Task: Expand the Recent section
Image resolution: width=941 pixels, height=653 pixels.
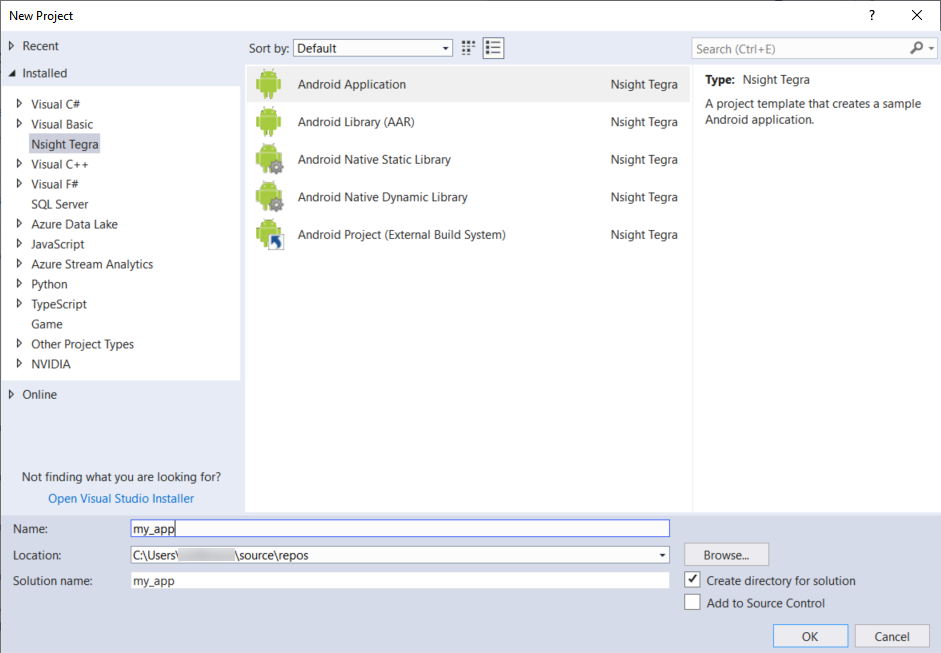Action: pyautogui.click(x=11, y=46)
